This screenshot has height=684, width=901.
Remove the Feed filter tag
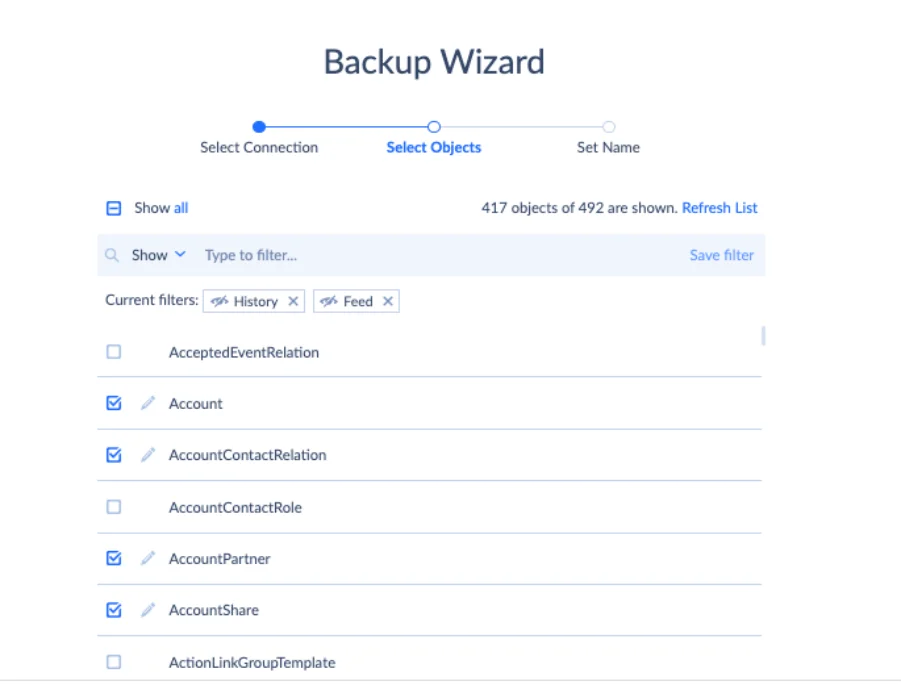point(388,301)
